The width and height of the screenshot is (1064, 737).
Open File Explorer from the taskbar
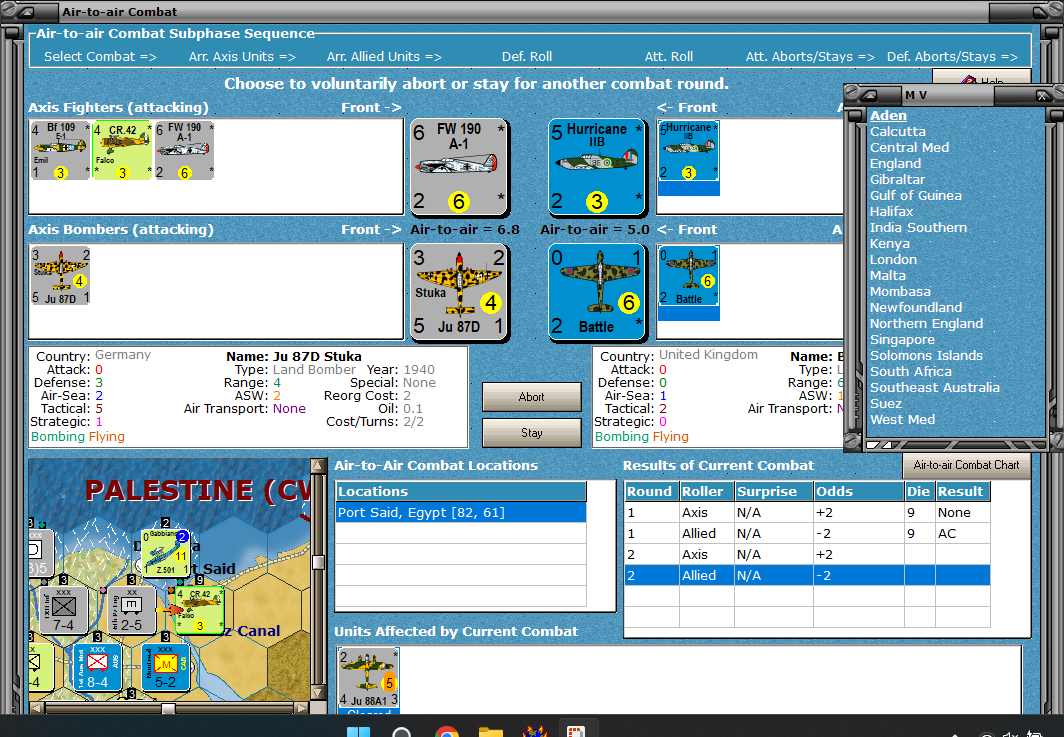click(x=491, y=730)
